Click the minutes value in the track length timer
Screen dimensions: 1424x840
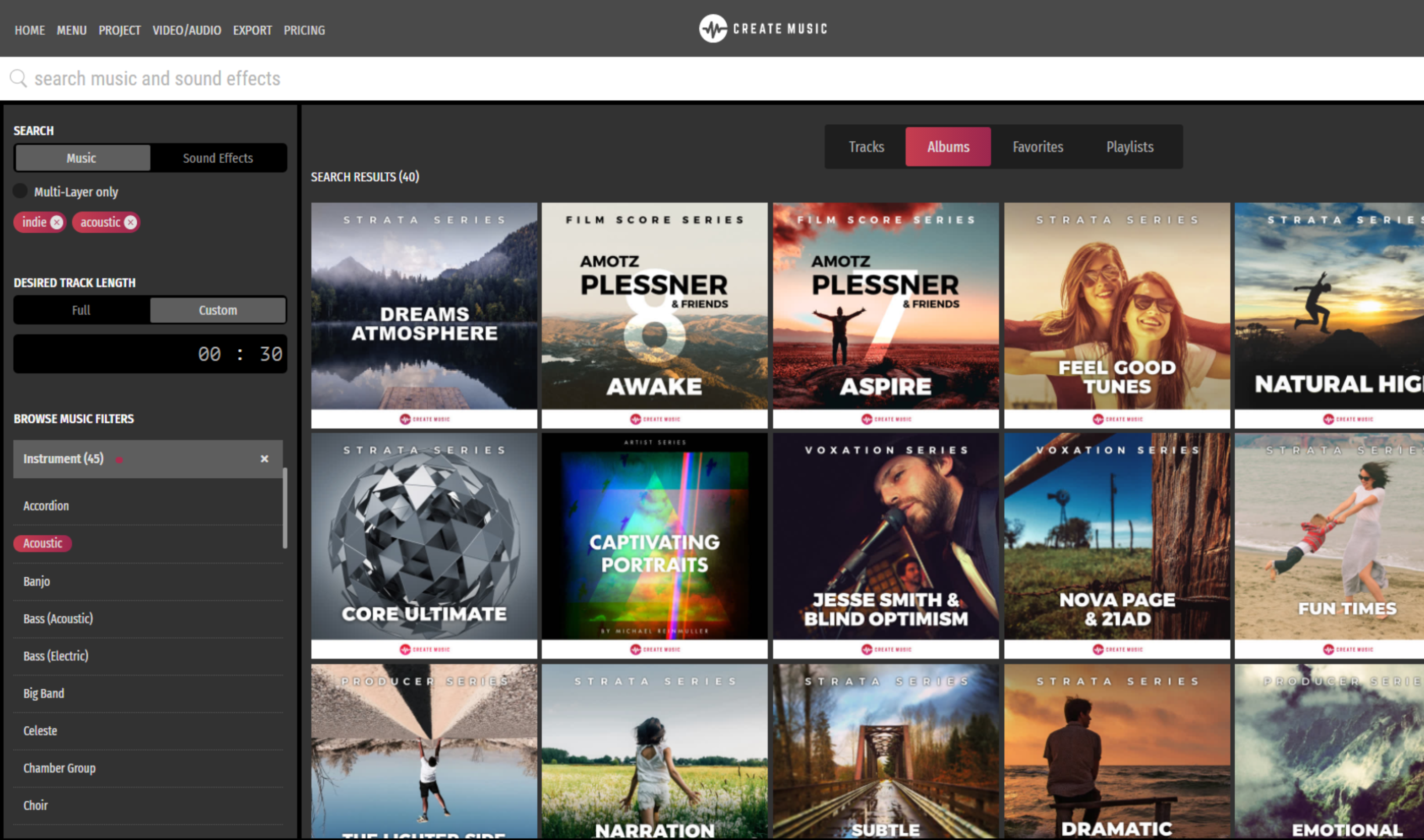click(209, 354)
